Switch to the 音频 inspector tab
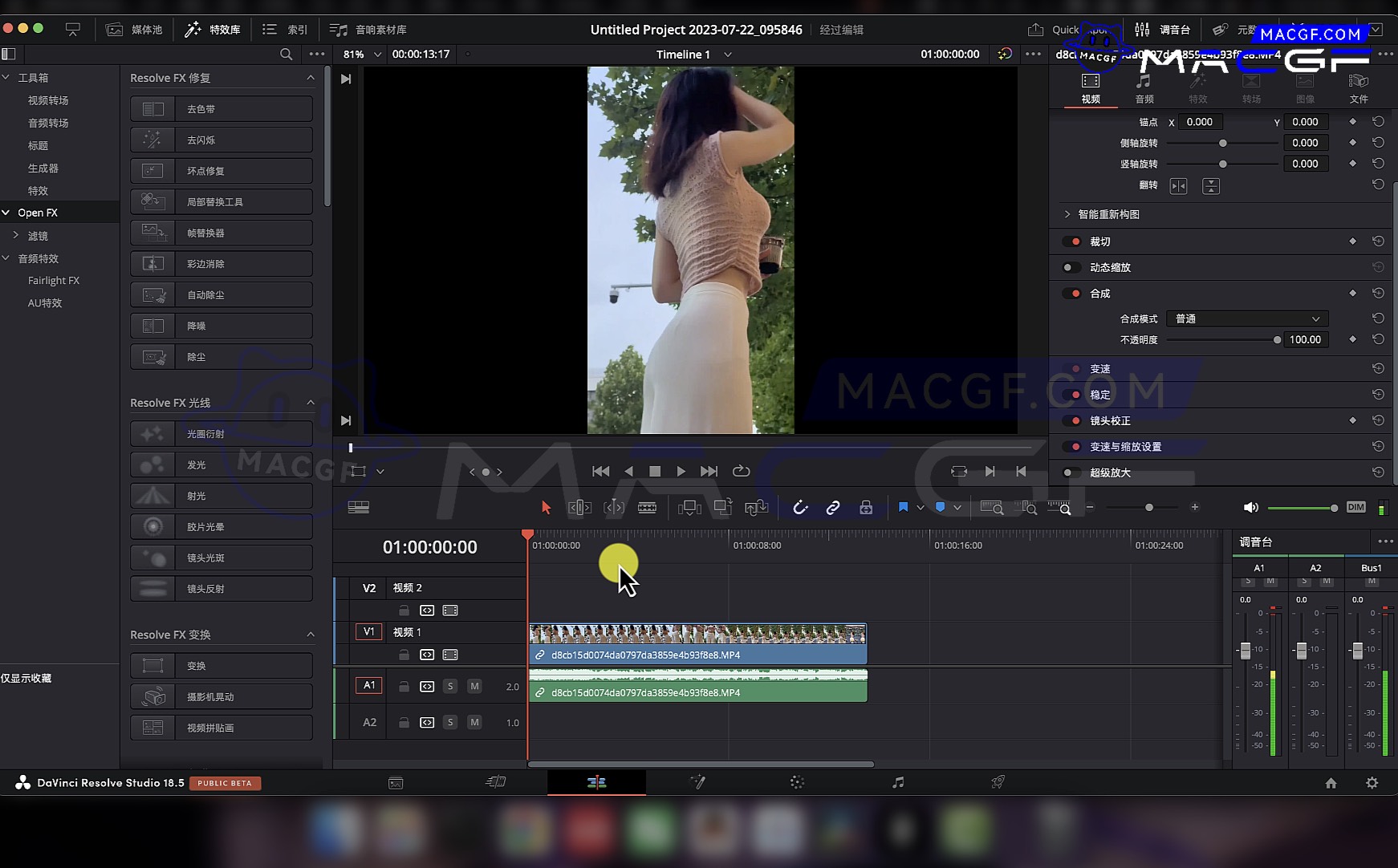The image size is (1398, 868). coord(1144,87)
